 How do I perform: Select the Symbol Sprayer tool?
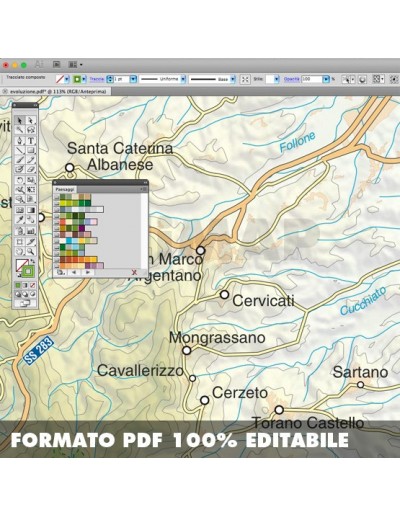20,230
